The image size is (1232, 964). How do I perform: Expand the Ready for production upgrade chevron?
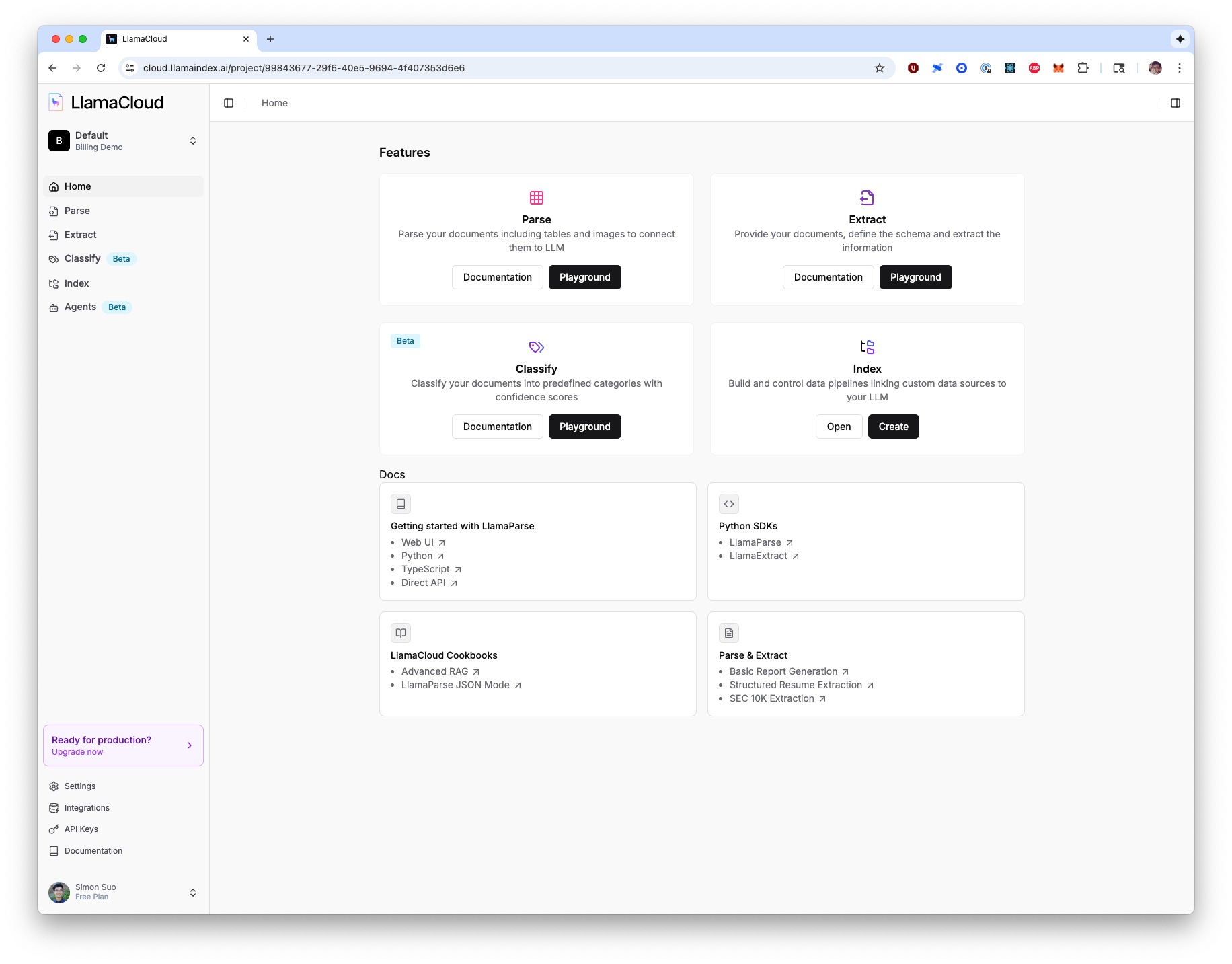(190, 745)
